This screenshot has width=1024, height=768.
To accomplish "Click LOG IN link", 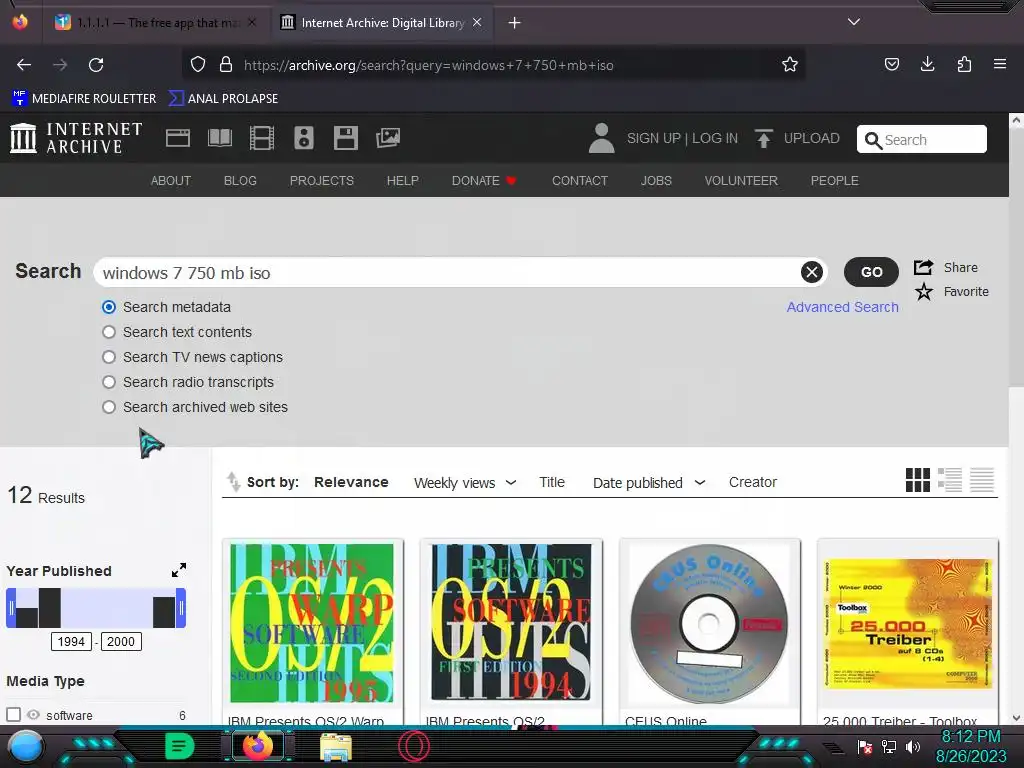I will pos(715,138).
